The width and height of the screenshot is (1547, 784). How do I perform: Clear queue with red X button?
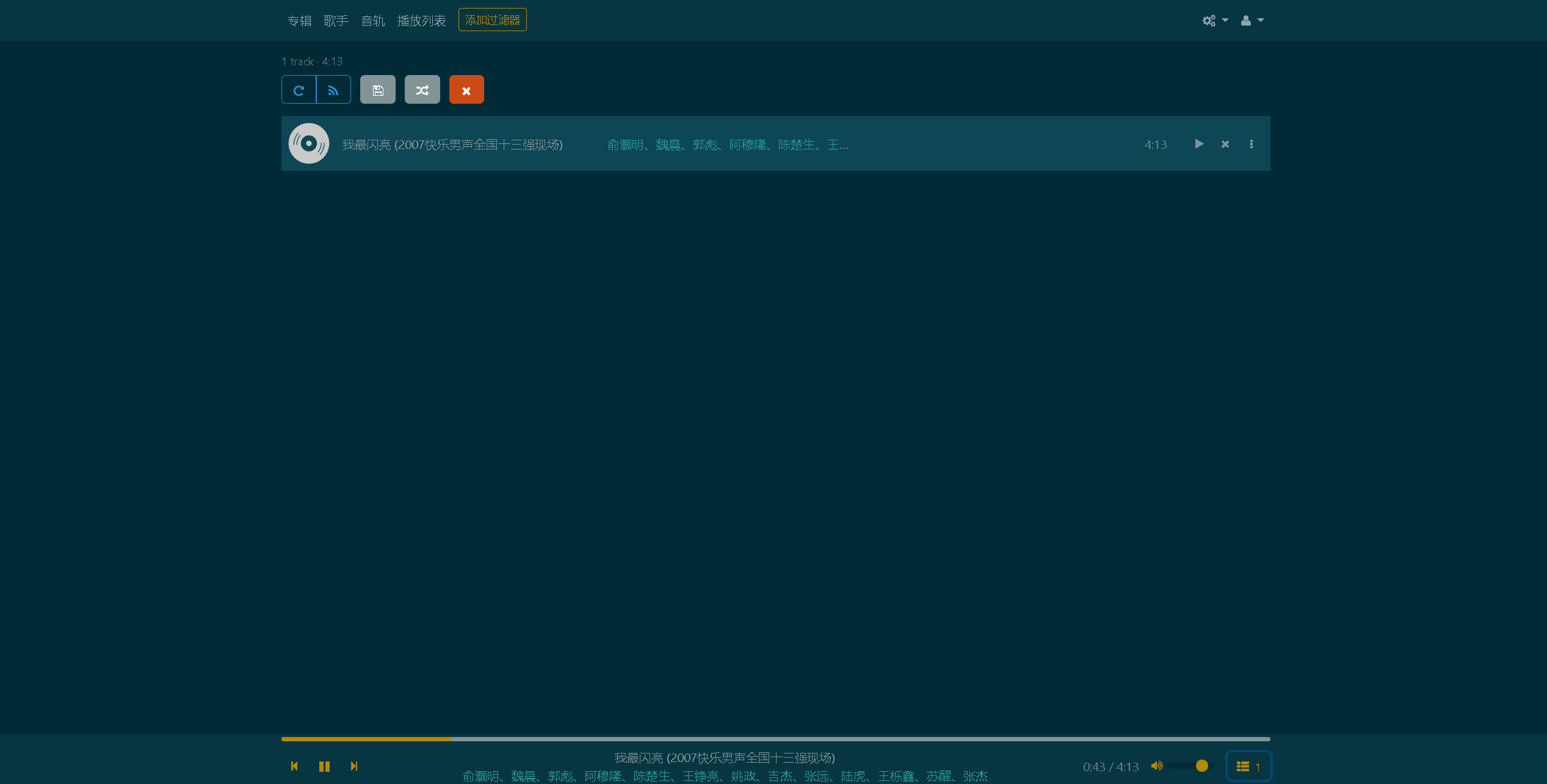pyautogui.click(x=466, y=90)
